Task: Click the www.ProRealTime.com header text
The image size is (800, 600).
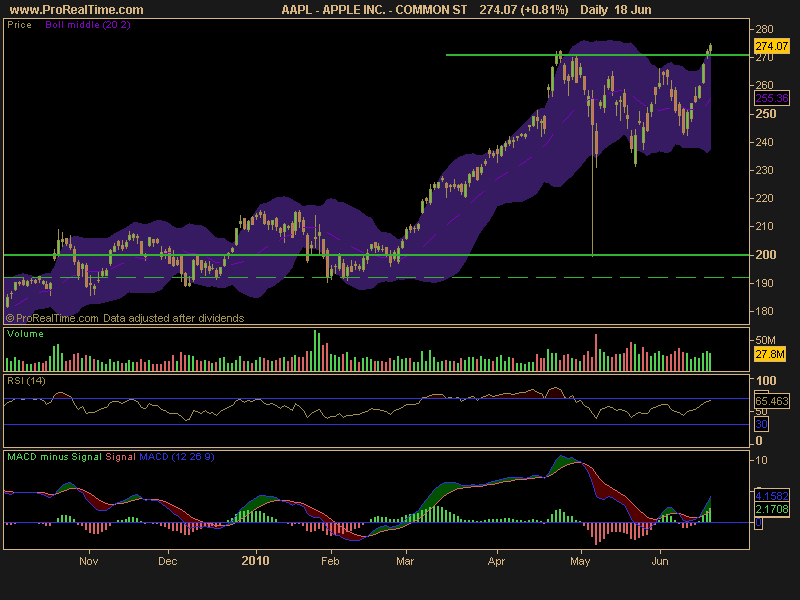Action: [77, 10]
